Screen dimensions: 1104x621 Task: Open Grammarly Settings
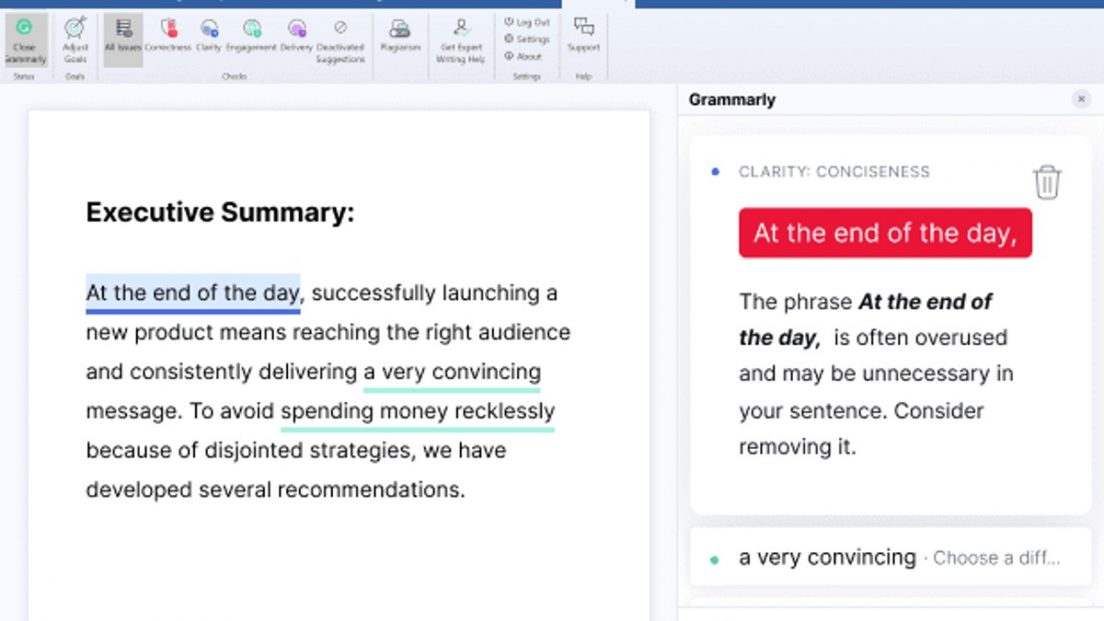pyautogui.click(x=527, y=39)
